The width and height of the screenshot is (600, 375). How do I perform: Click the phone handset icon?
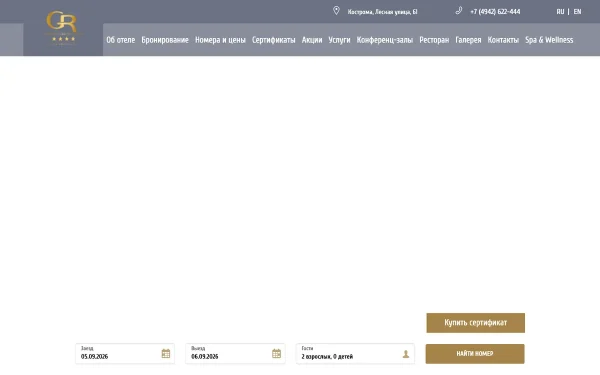click(x=459, y=11)
